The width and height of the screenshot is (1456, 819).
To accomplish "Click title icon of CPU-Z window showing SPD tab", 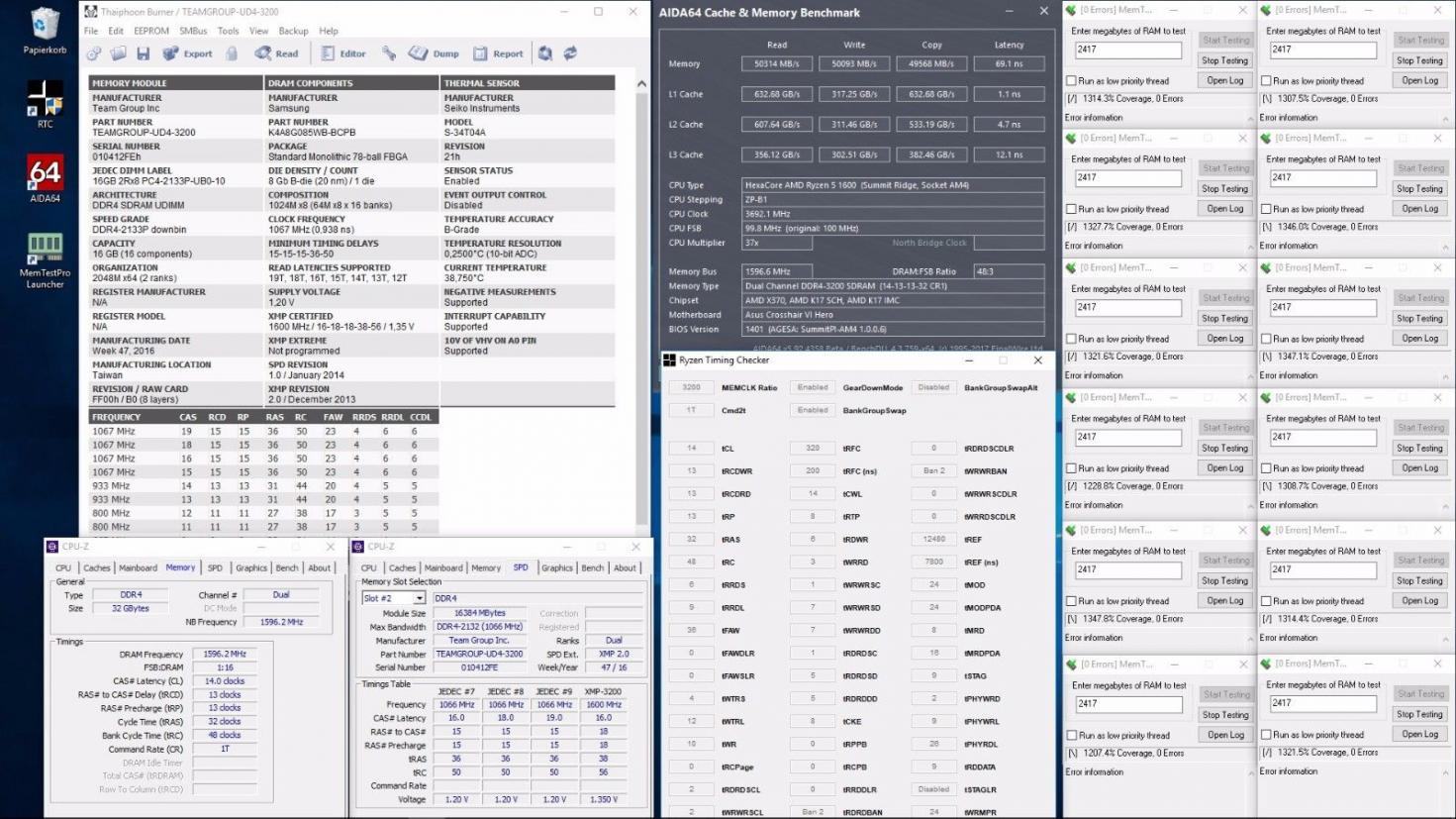I will [x=358, y=546].
